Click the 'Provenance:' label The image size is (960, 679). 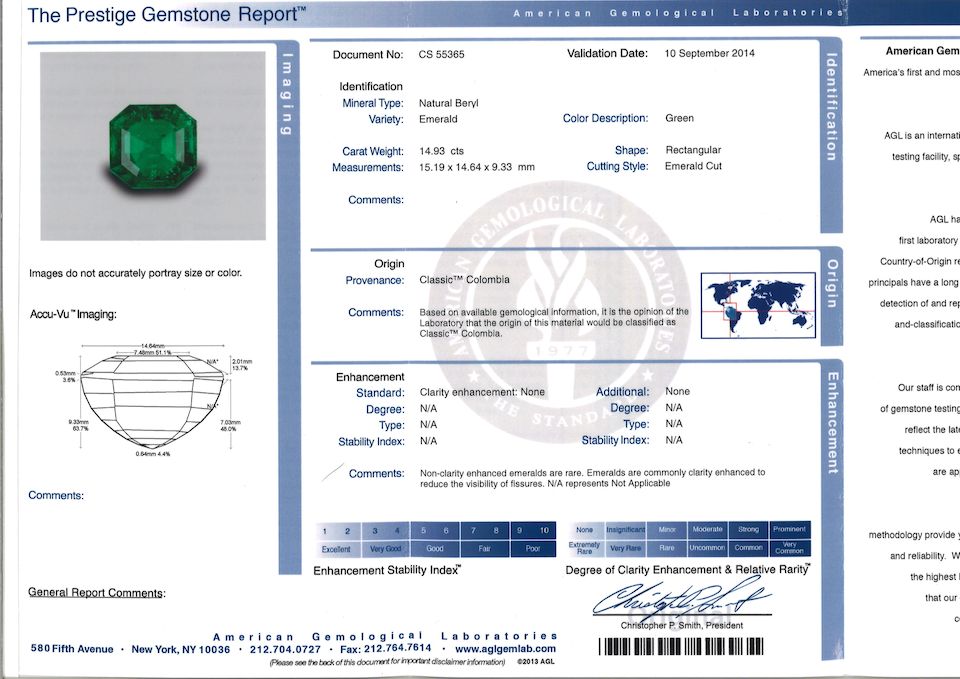[375, 280]
